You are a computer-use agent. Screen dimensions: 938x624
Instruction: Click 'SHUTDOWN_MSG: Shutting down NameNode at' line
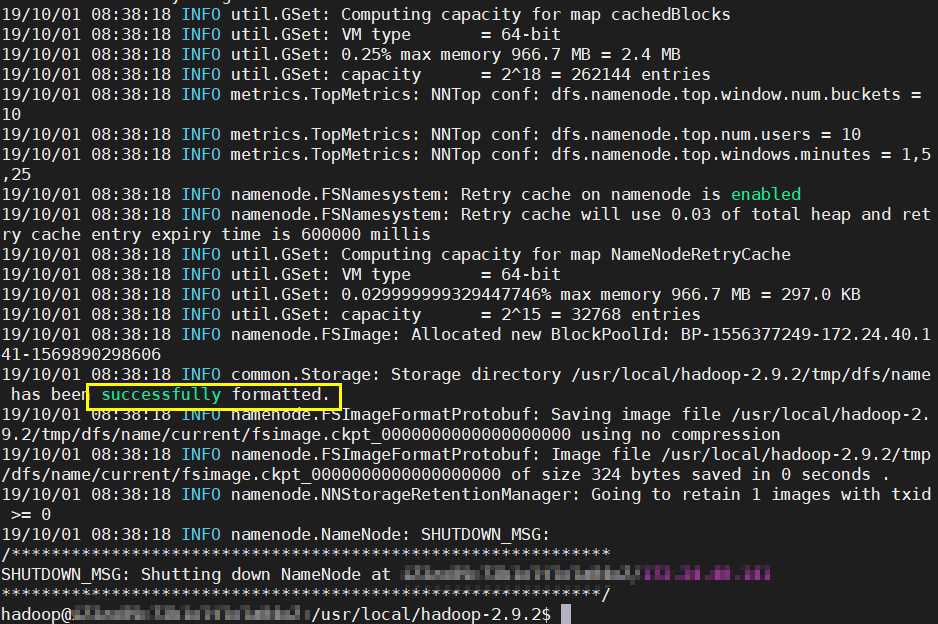[196, 575]
